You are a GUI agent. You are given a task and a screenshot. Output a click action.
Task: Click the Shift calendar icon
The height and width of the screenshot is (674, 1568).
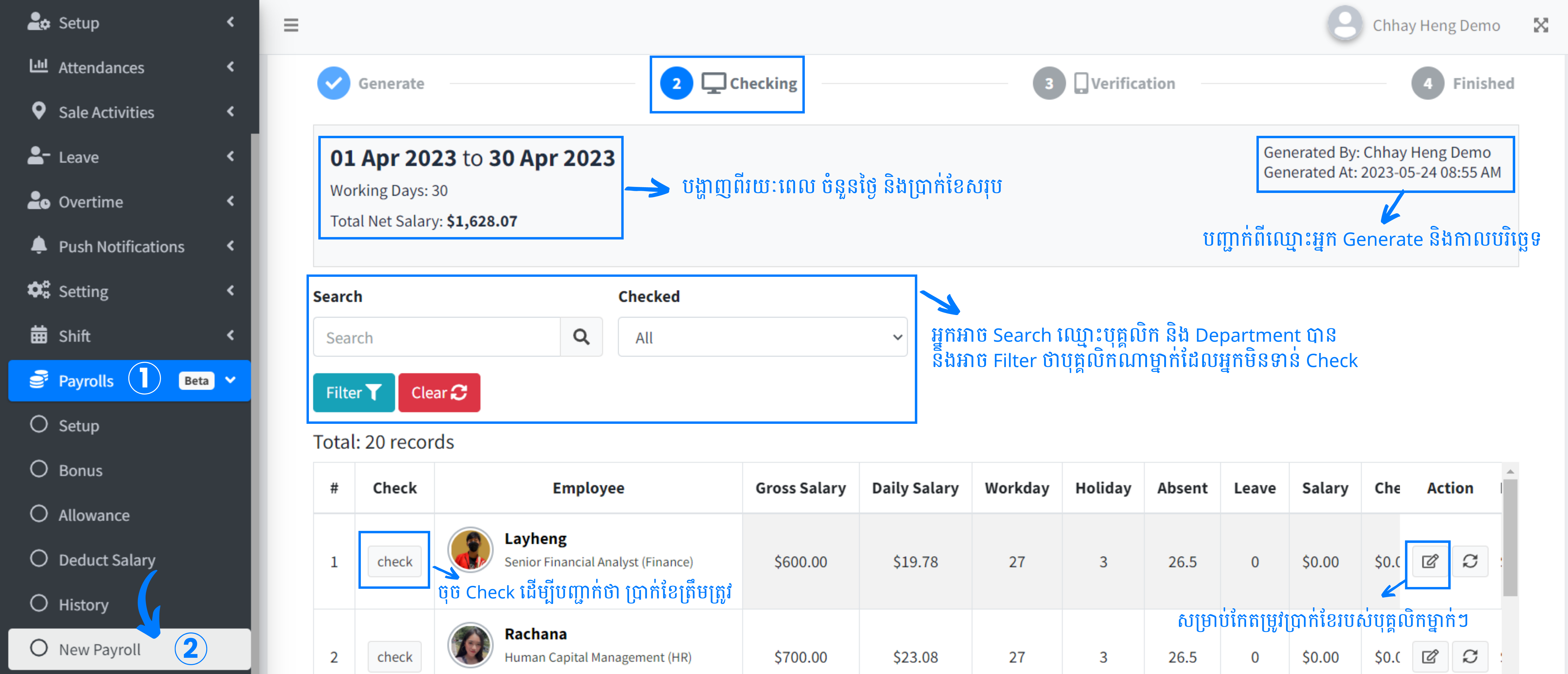(x=38, y=334)
